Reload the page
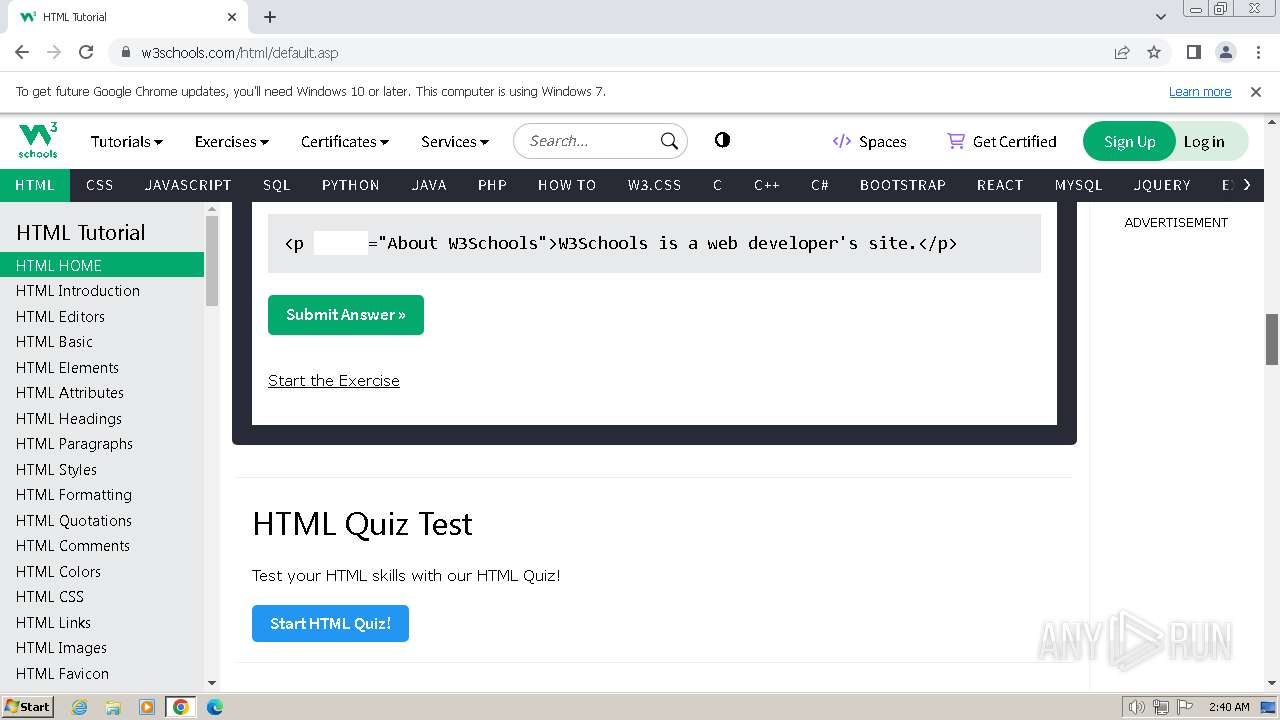Screen dimensions: 1280x720 86,52
